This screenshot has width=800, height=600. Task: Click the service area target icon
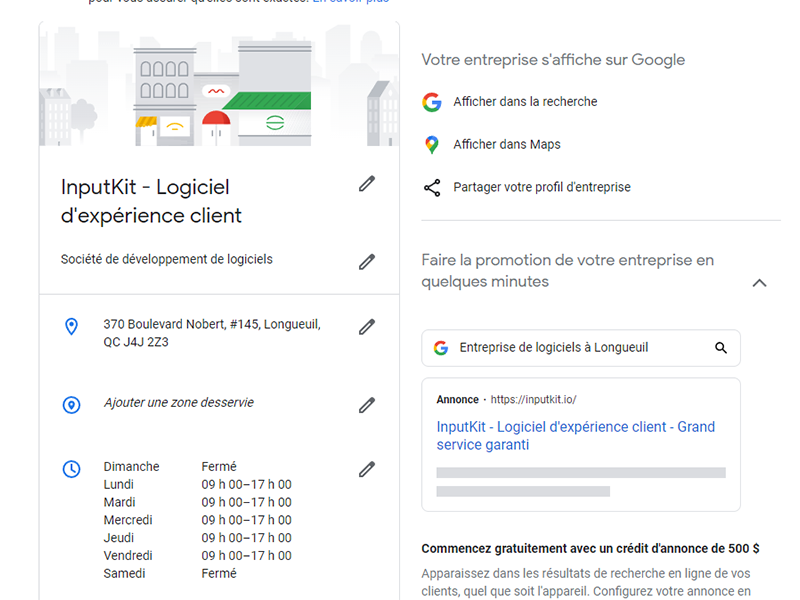pyautogui.click(x=71, y=405)
